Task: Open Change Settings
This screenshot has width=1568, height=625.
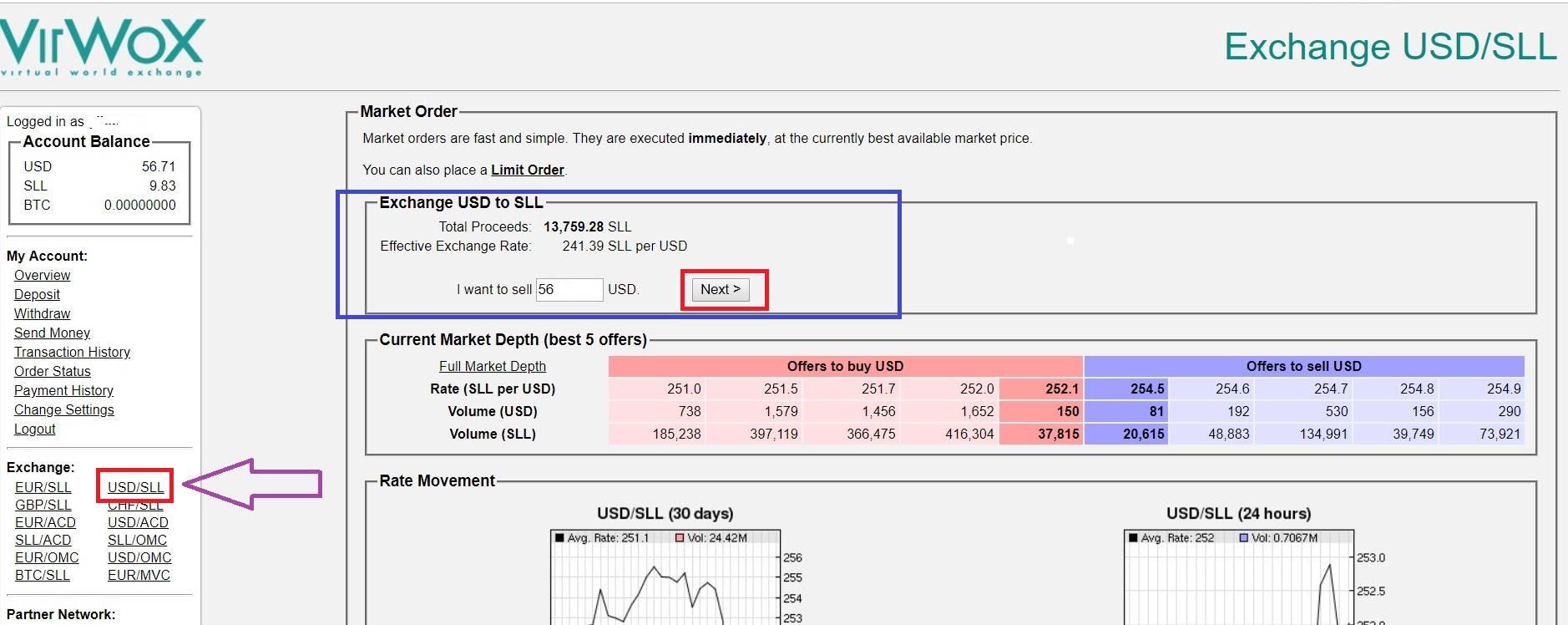Action: click(x=63, y=409)
